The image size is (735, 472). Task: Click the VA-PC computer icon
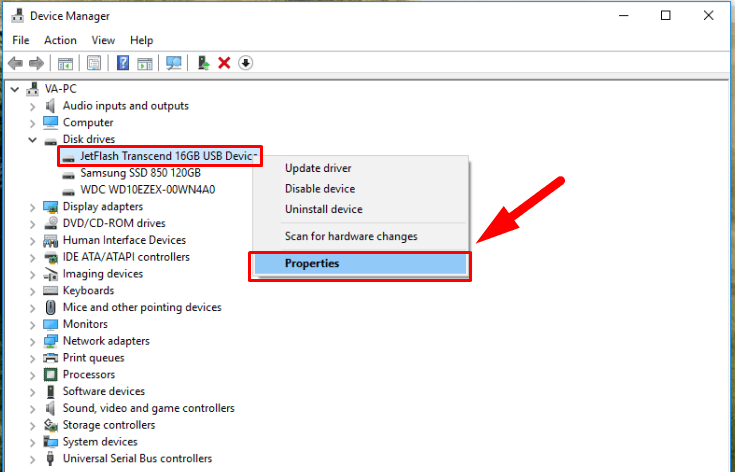(x=32, y=89)
